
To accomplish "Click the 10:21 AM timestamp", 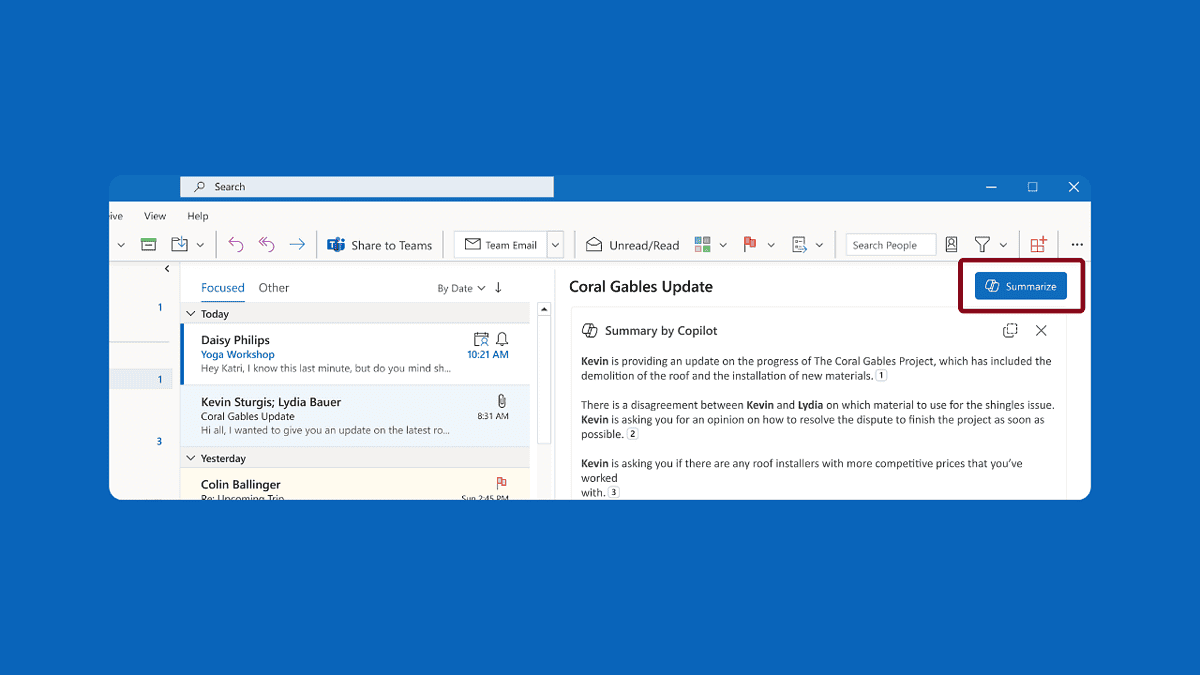I will coord(488,355).
